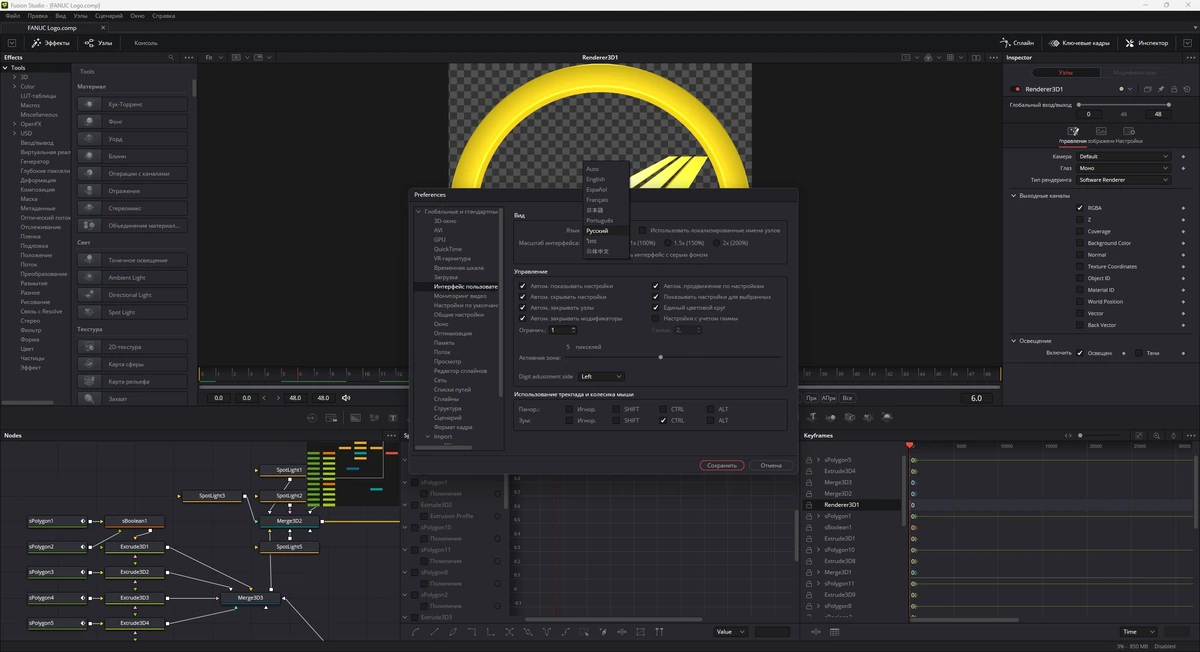This screenshot has height=652, width=1200.
Task: Toggle the audio speaker icon under the viewer
Action: click(346, 398)
